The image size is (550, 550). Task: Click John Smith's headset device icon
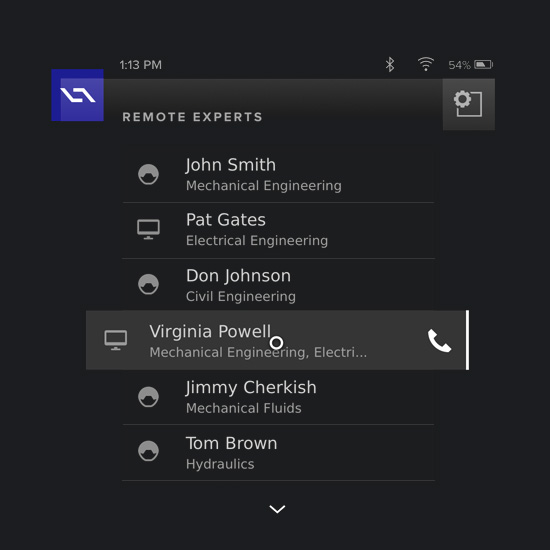[x=148, y=174]
